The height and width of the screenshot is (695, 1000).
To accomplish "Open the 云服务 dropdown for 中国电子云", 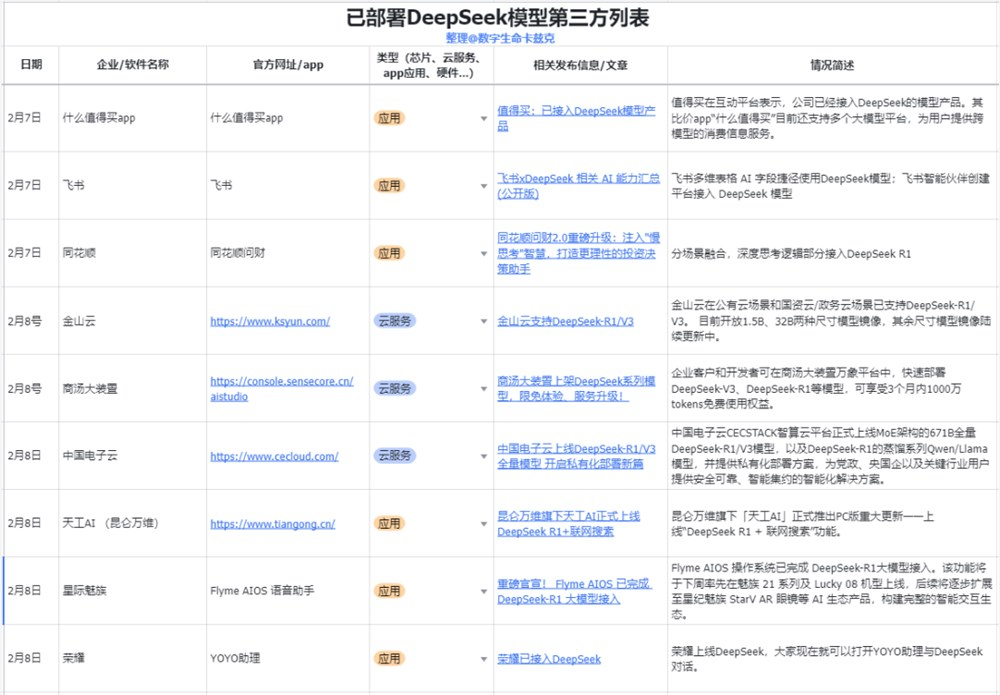I will [x=483, y=455].
